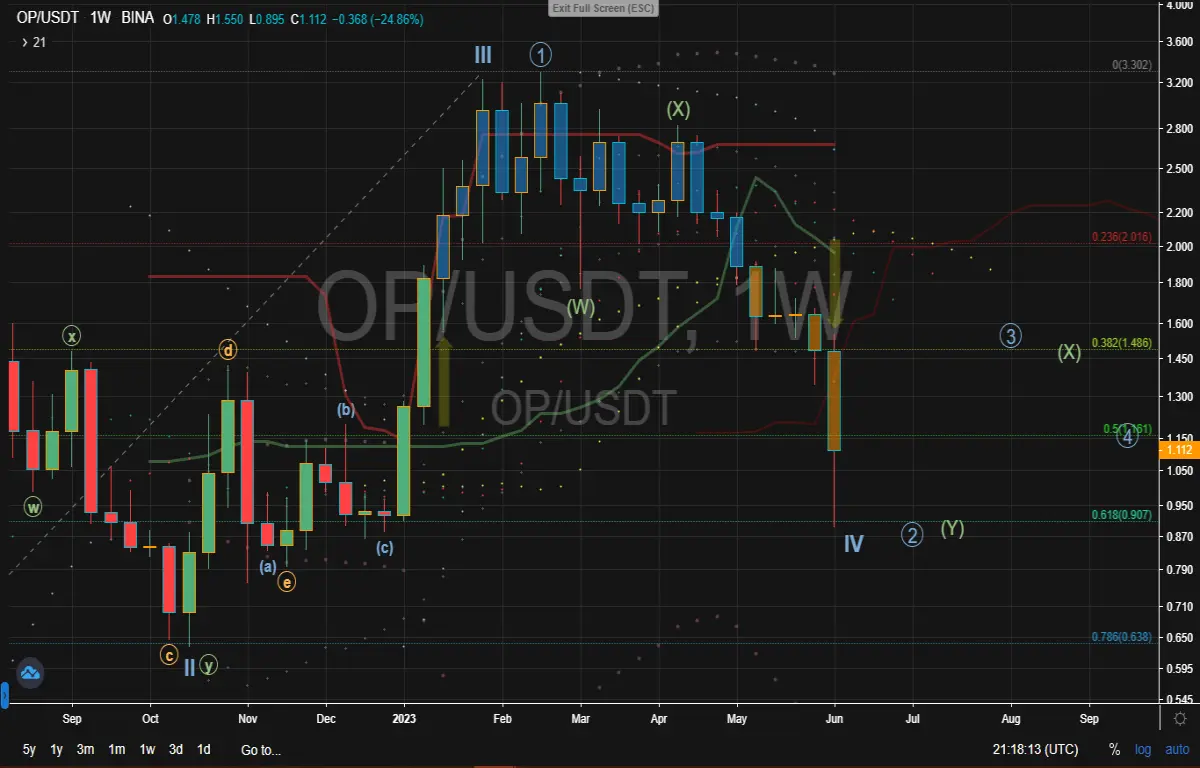This screenshot has height=768, width=1200.
Task: Select the circled 2 wave label
Action: pos(912,535)
